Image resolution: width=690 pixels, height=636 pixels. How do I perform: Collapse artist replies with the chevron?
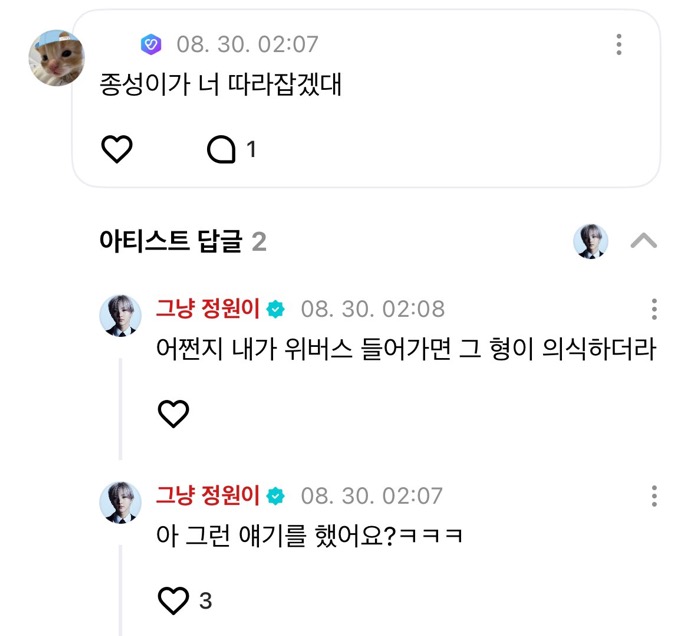tap(644, 241)
